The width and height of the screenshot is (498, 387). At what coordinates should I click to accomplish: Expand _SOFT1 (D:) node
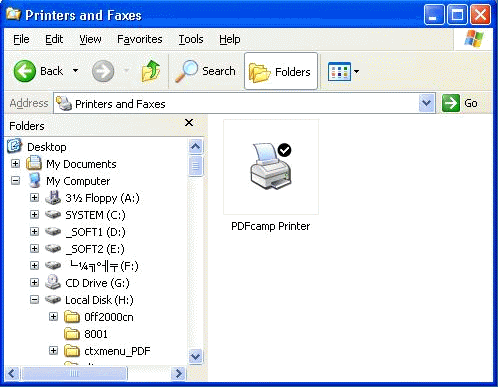(34, 232)
